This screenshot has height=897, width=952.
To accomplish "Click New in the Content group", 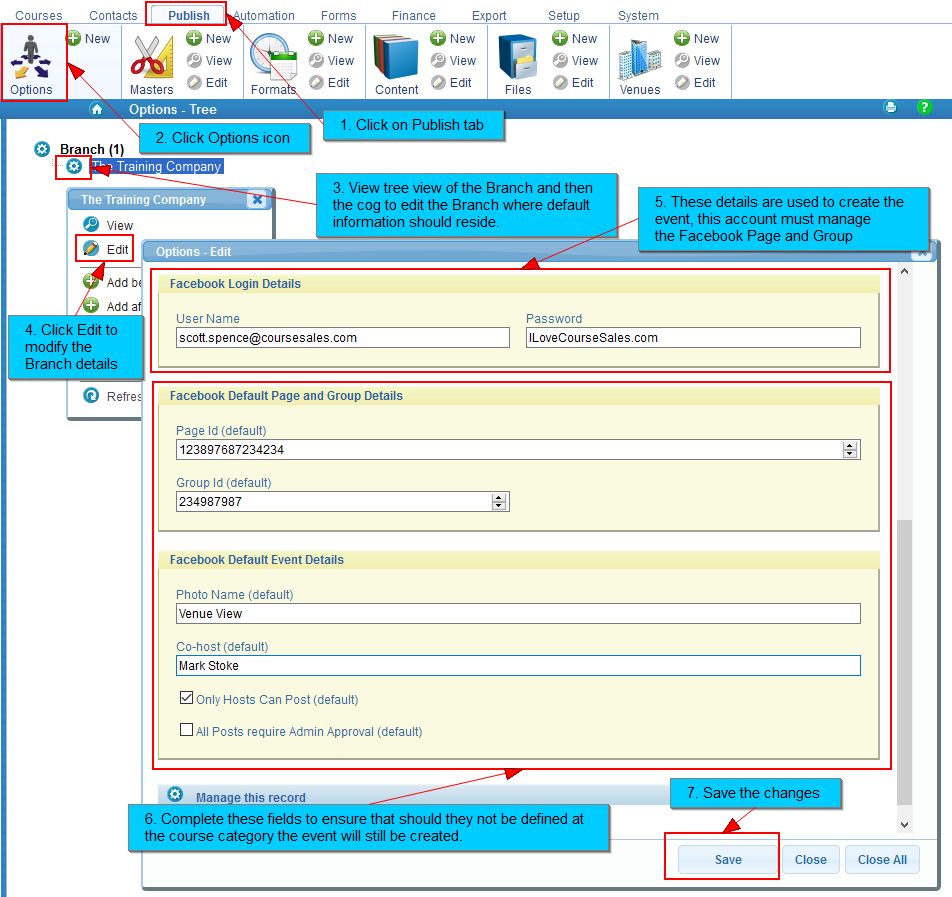I will tap(454, 38).
